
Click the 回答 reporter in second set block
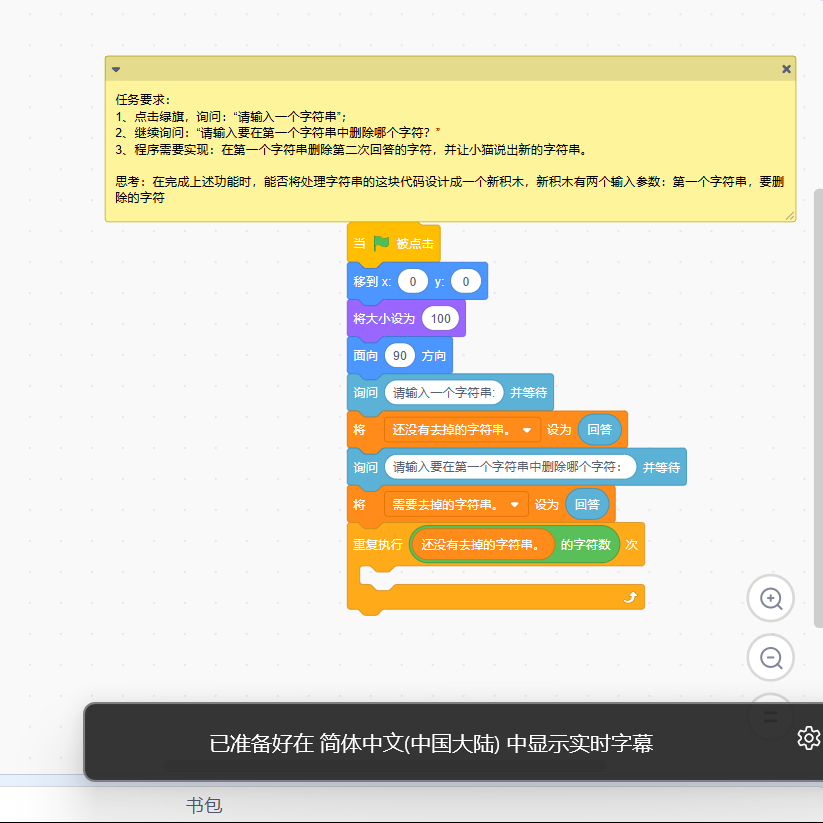tap(587, 504)
